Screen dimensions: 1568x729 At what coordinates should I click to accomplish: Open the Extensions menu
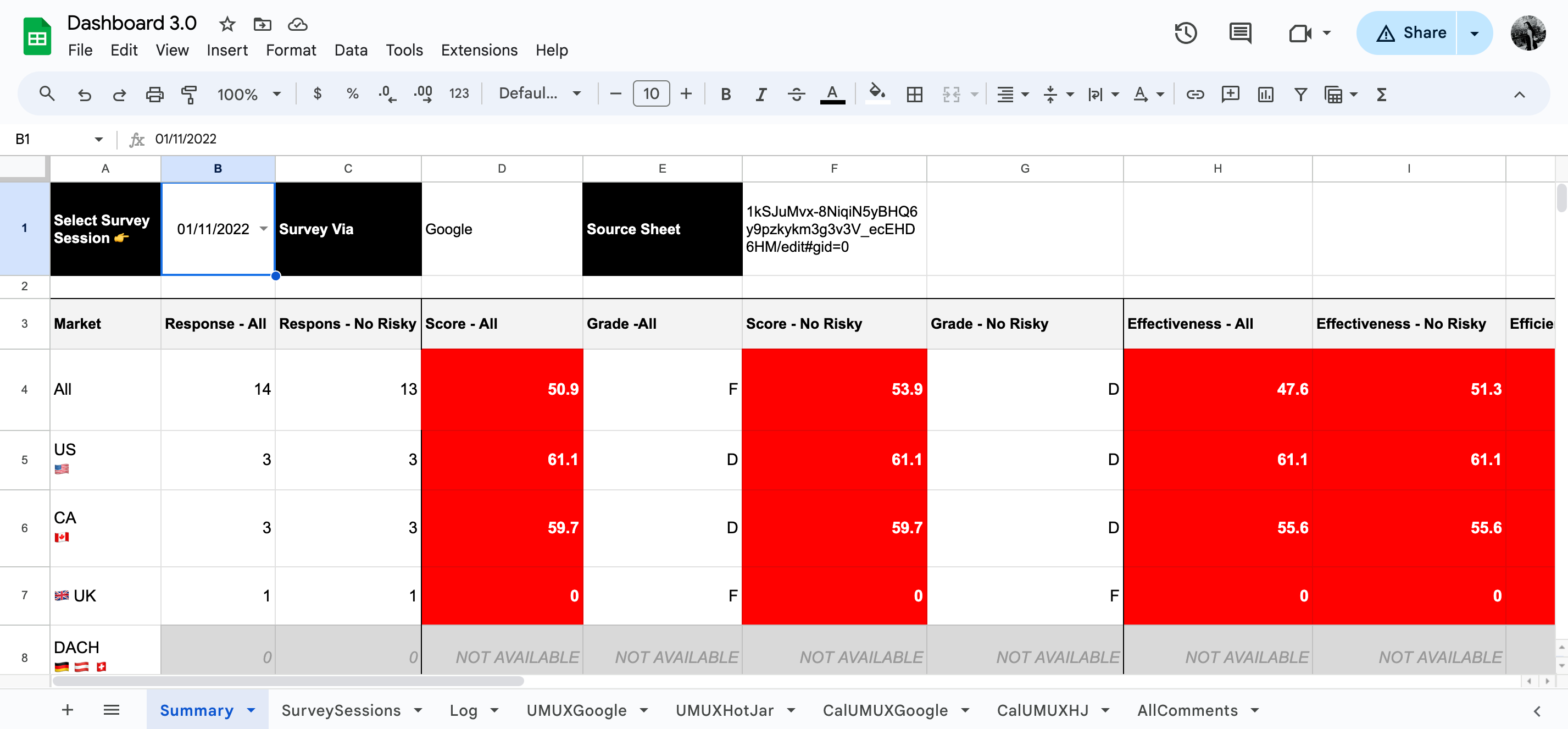(x=479, y=50)
